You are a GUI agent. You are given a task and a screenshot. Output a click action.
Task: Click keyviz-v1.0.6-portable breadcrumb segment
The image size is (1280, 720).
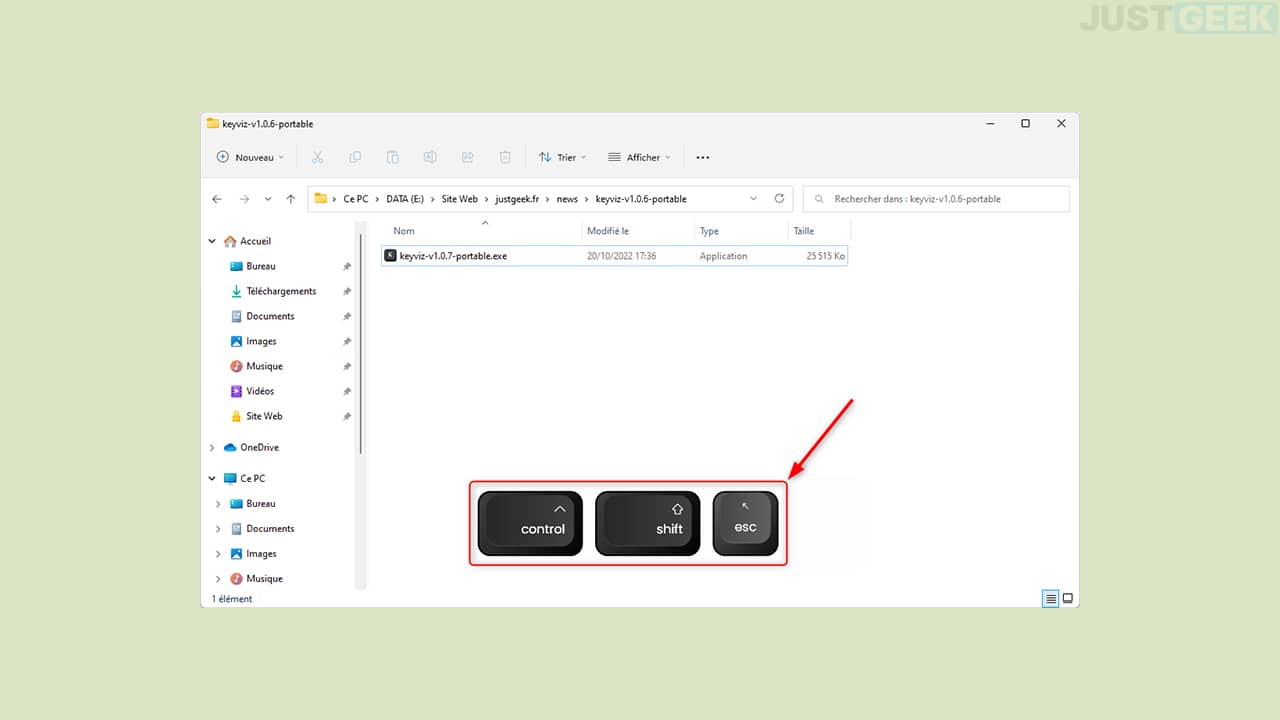point(641,199)
